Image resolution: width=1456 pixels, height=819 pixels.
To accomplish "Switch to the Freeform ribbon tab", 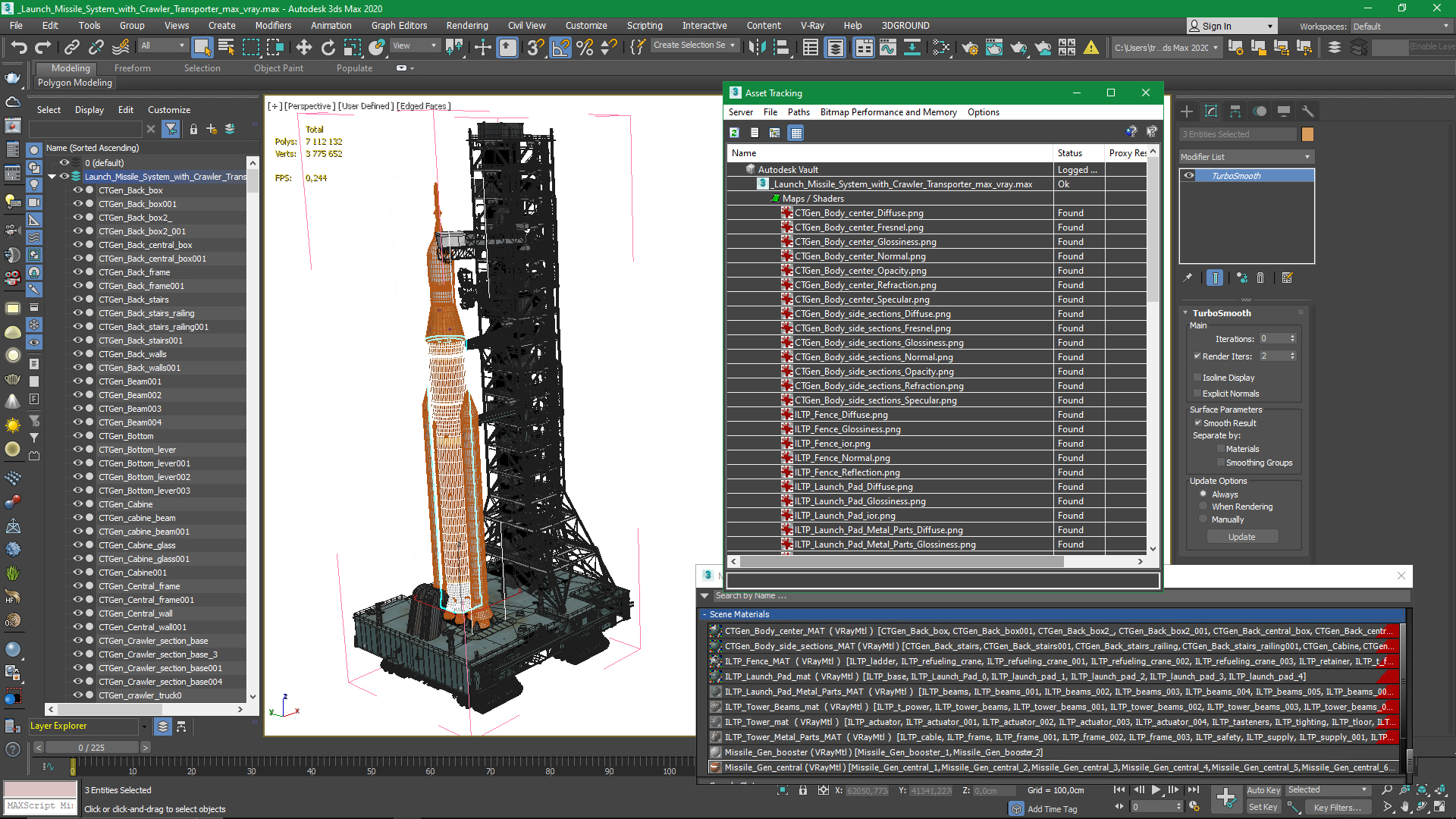I will coord(133,68).
